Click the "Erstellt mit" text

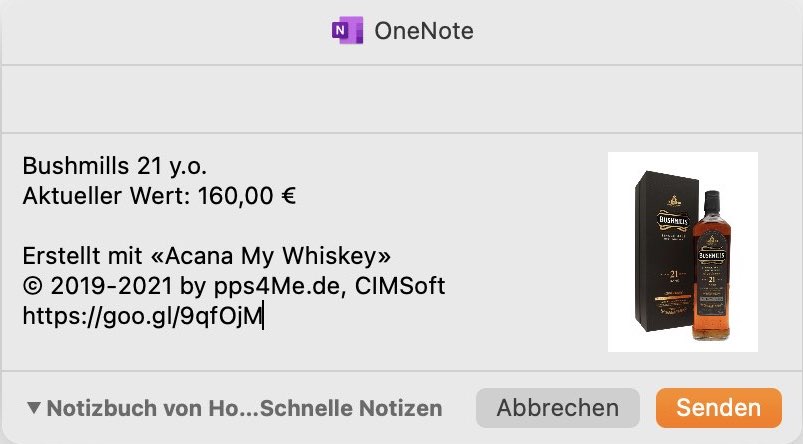click(x=82, y=256)
